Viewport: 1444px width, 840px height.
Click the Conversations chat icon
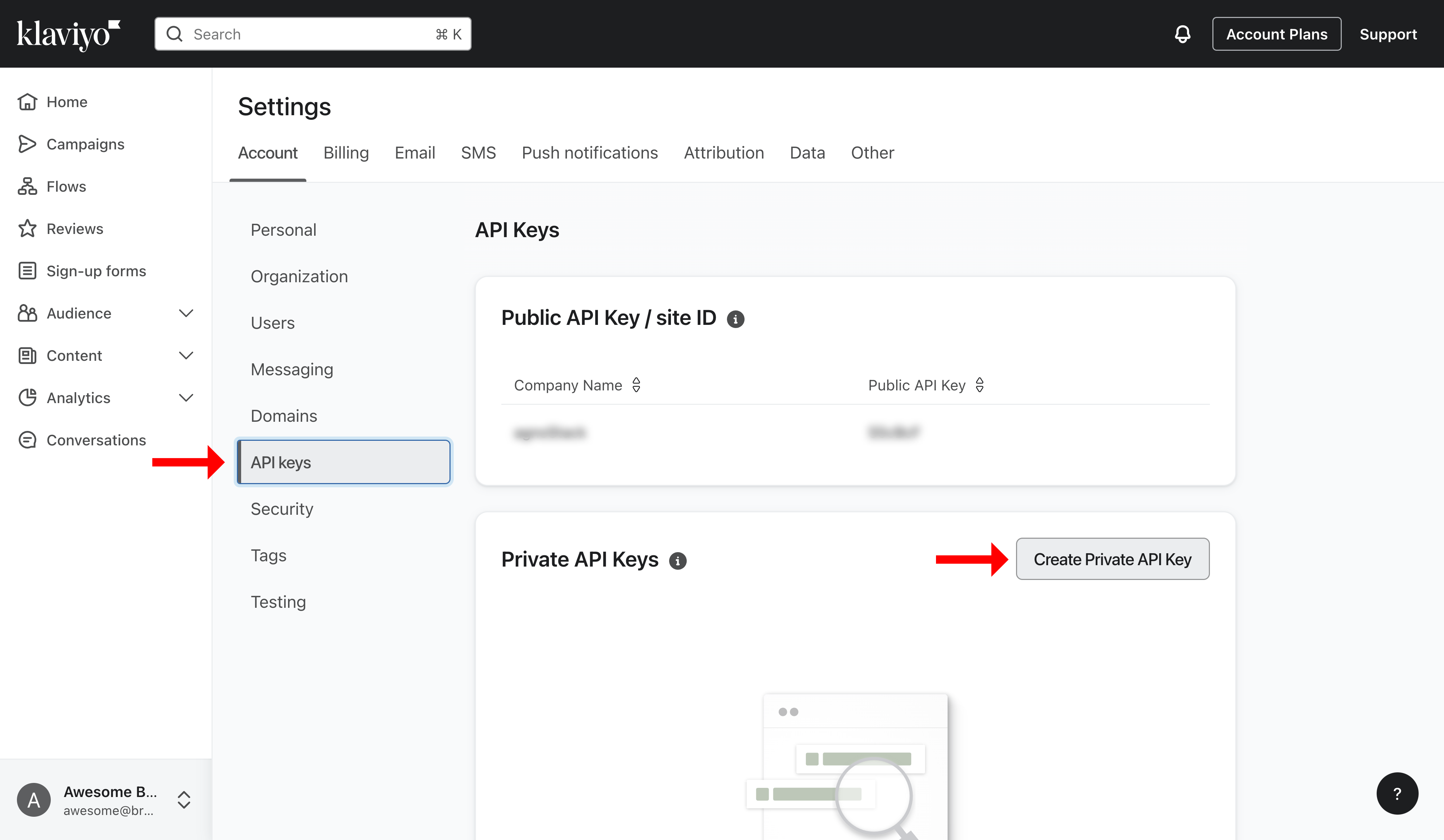(x=27, y=440)
